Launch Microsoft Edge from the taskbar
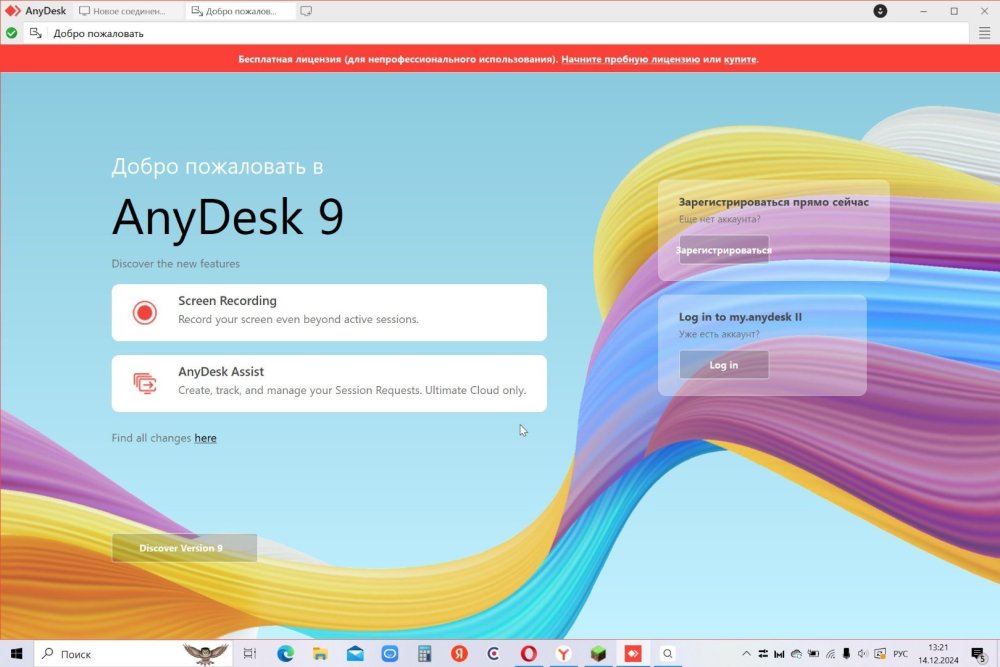 pos(285,654)
